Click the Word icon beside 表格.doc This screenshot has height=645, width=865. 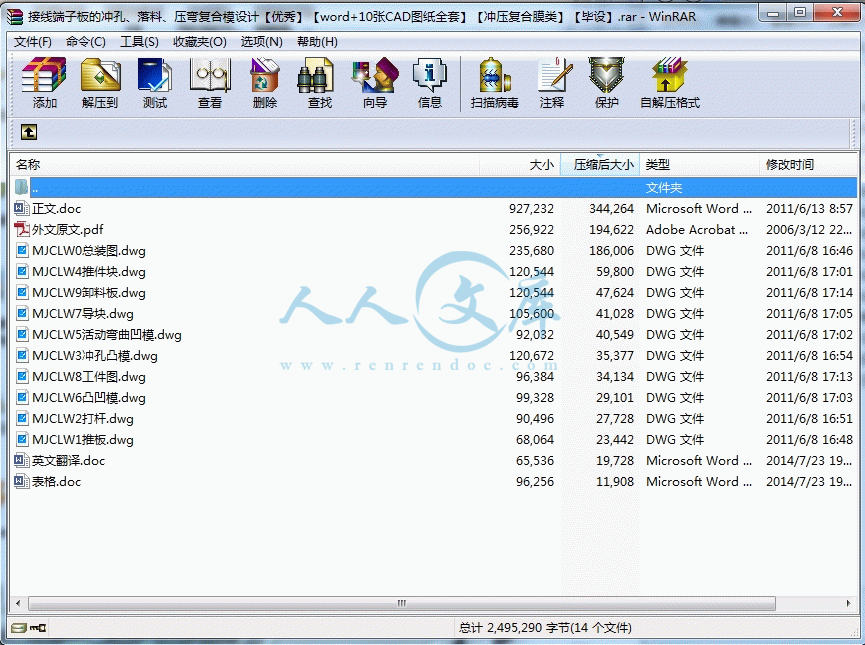(x=22, y=482)
